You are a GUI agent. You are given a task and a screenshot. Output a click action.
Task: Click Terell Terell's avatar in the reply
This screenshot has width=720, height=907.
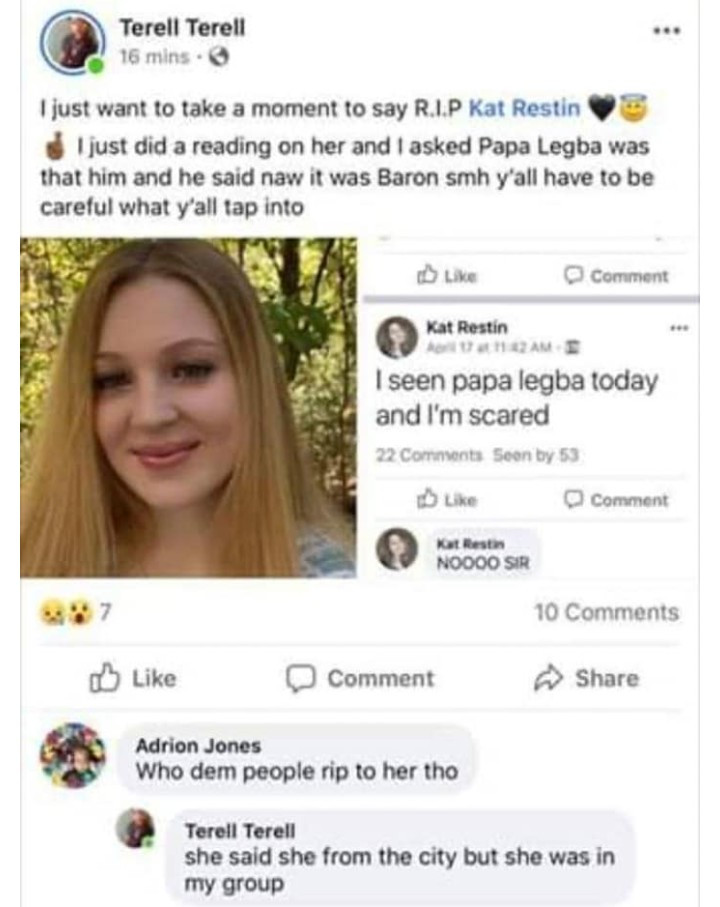[135, 829]
